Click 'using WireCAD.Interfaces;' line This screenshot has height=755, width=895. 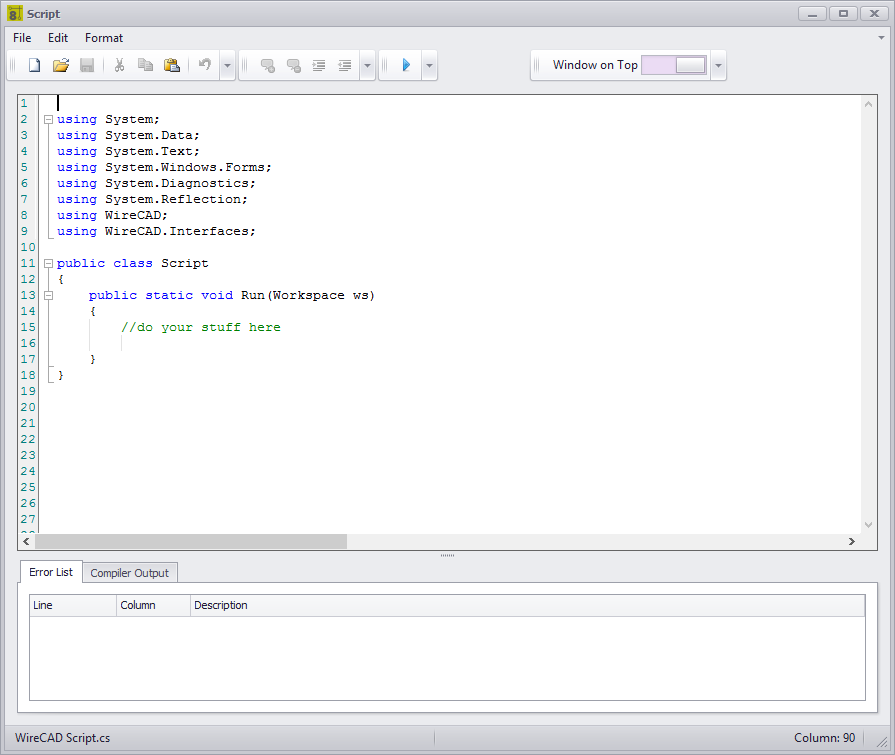coord(156,231)
